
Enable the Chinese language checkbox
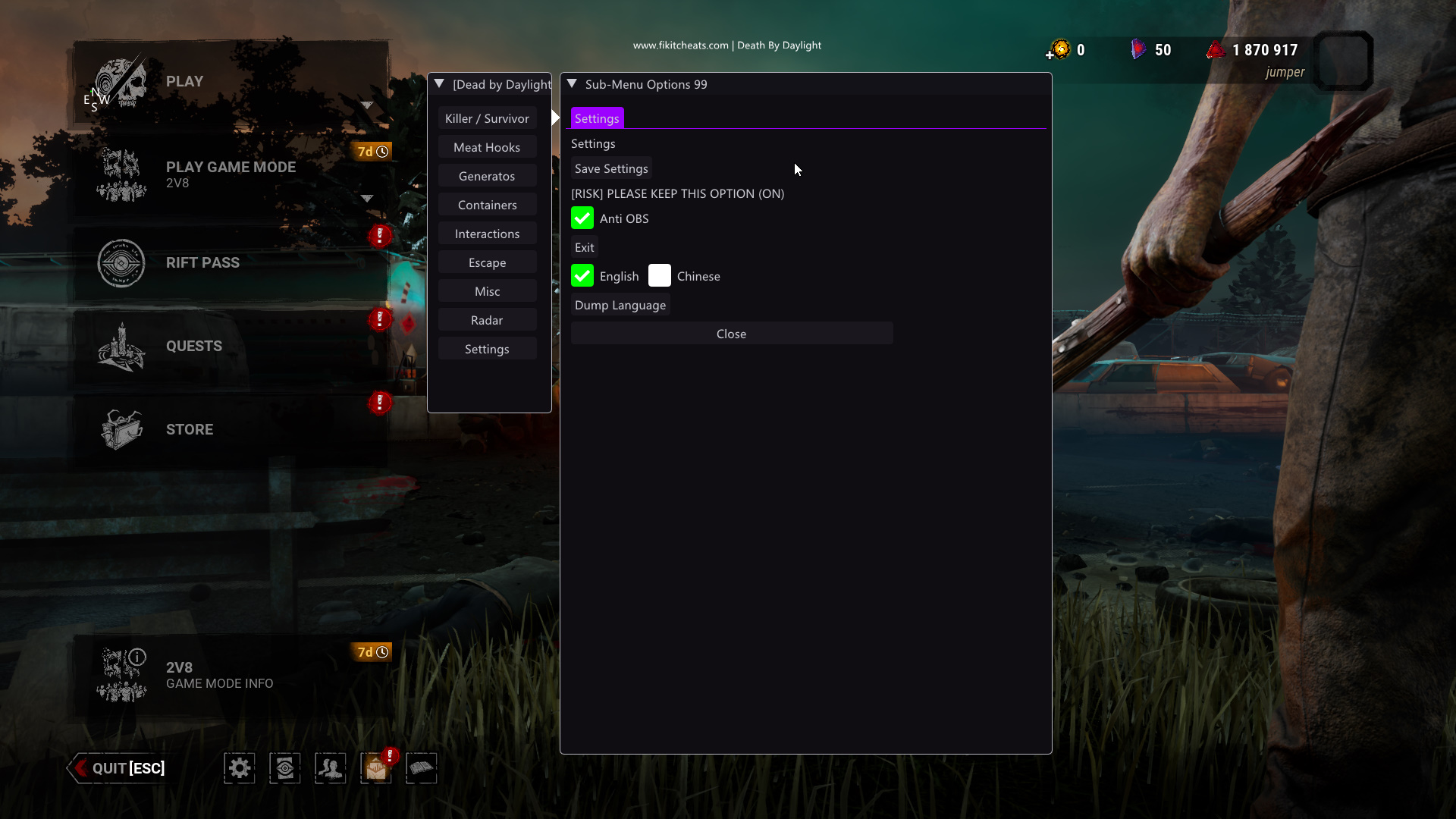coord(660,276)
